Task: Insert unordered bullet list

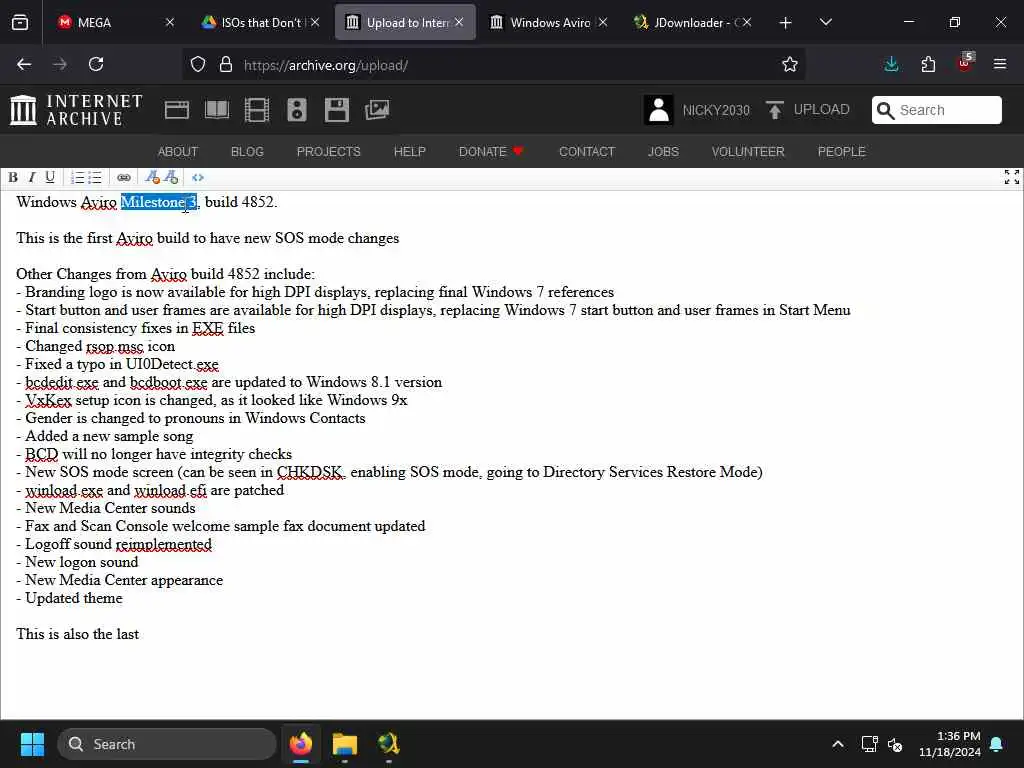Action: pyautogui.click(x=95, y=178)
